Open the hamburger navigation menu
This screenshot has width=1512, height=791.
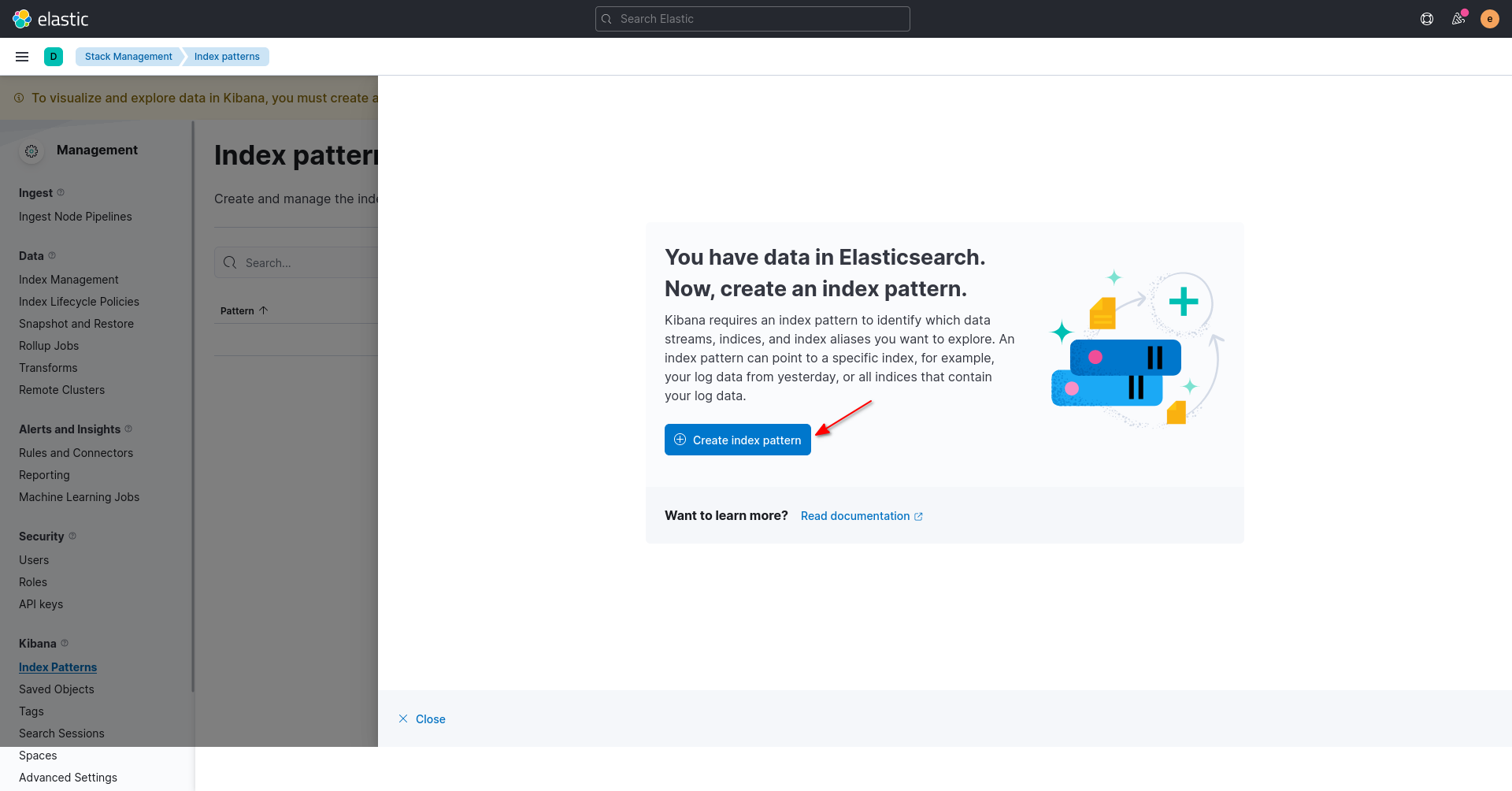(x=22, y=57)
